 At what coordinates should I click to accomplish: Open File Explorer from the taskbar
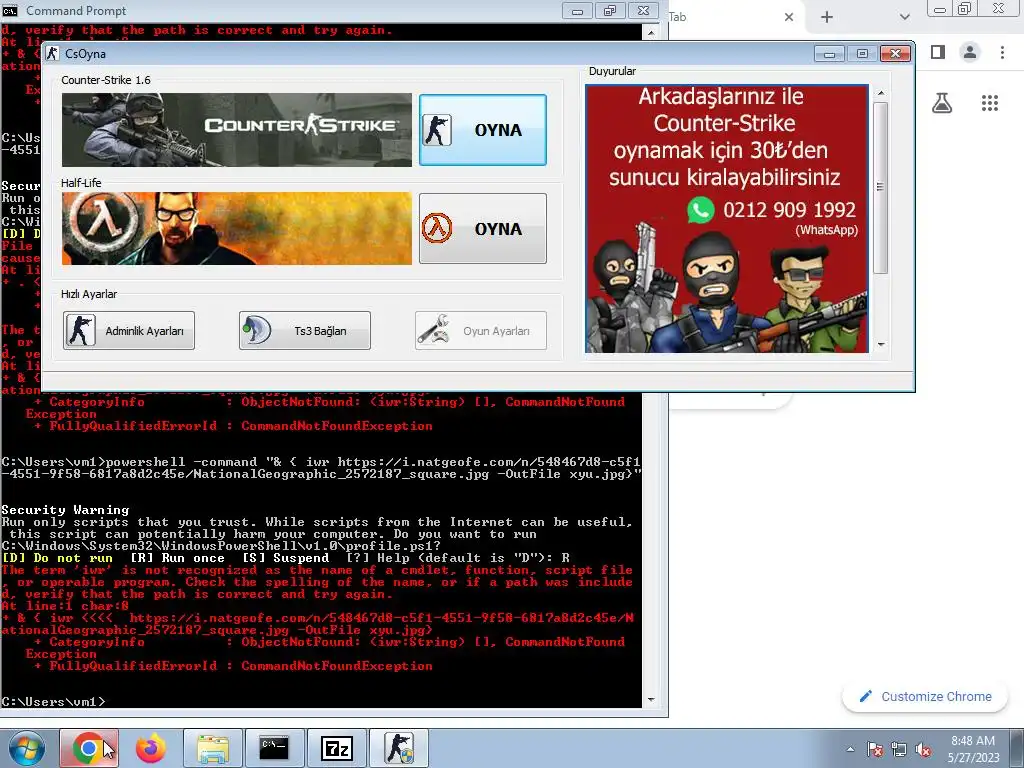point(213,748)
